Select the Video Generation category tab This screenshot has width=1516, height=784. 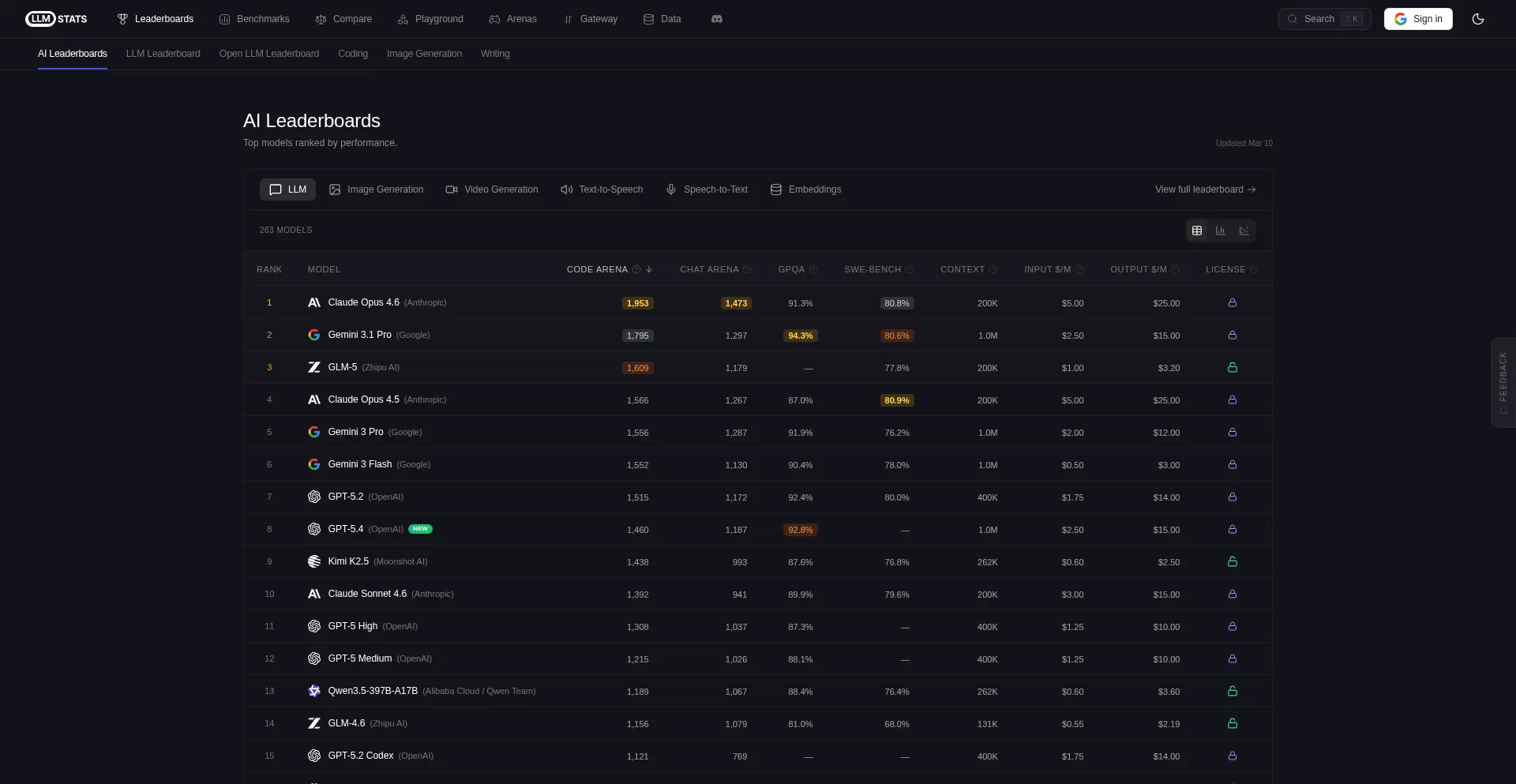(x=492, y=189)
